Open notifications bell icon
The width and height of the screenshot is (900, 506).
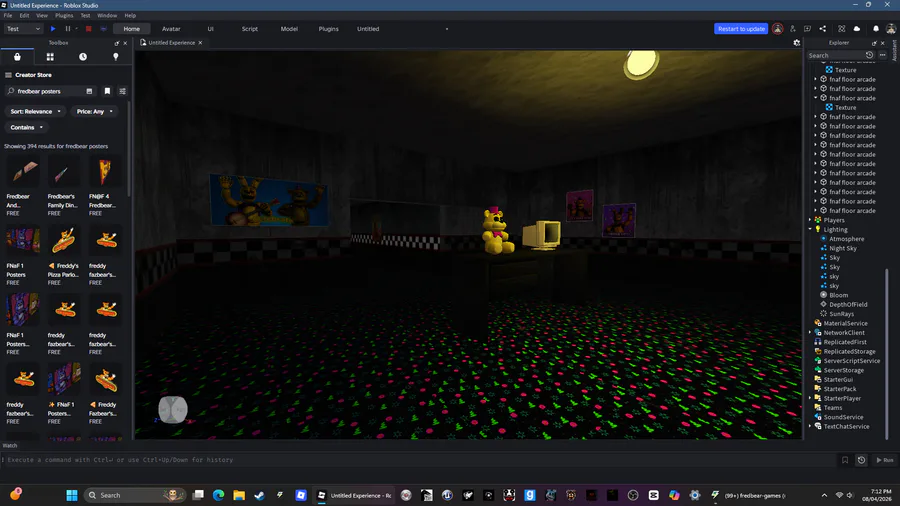coord(876,29)
